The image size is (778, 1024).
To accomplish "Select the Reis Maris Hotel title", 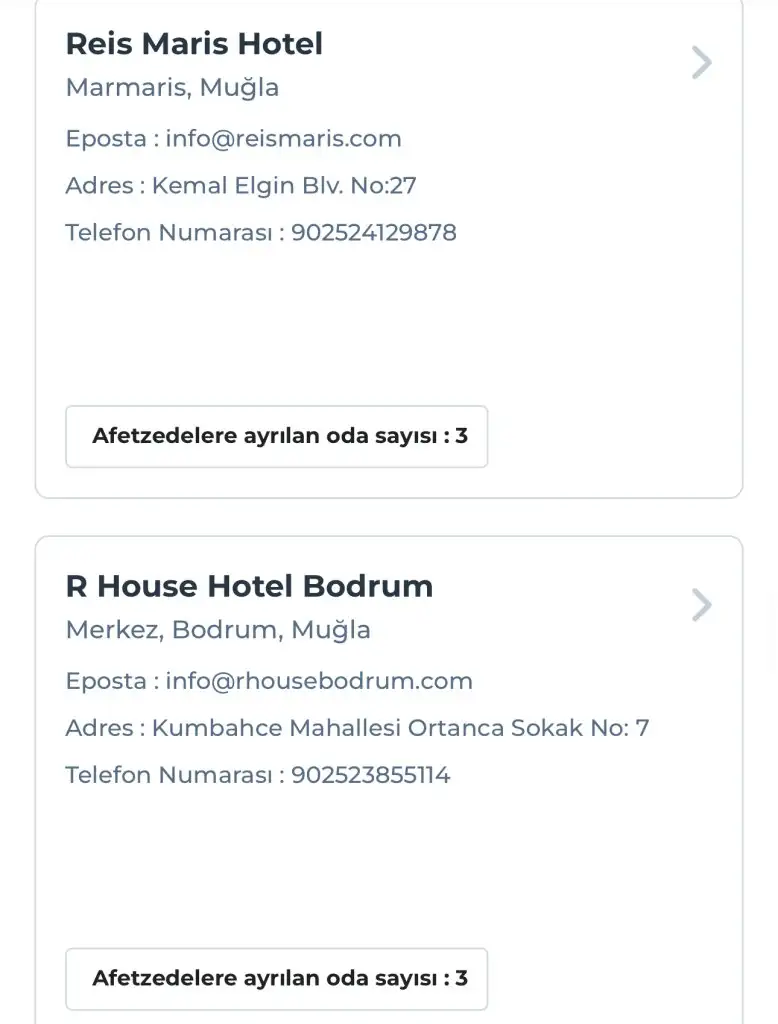I will [194, 44].
